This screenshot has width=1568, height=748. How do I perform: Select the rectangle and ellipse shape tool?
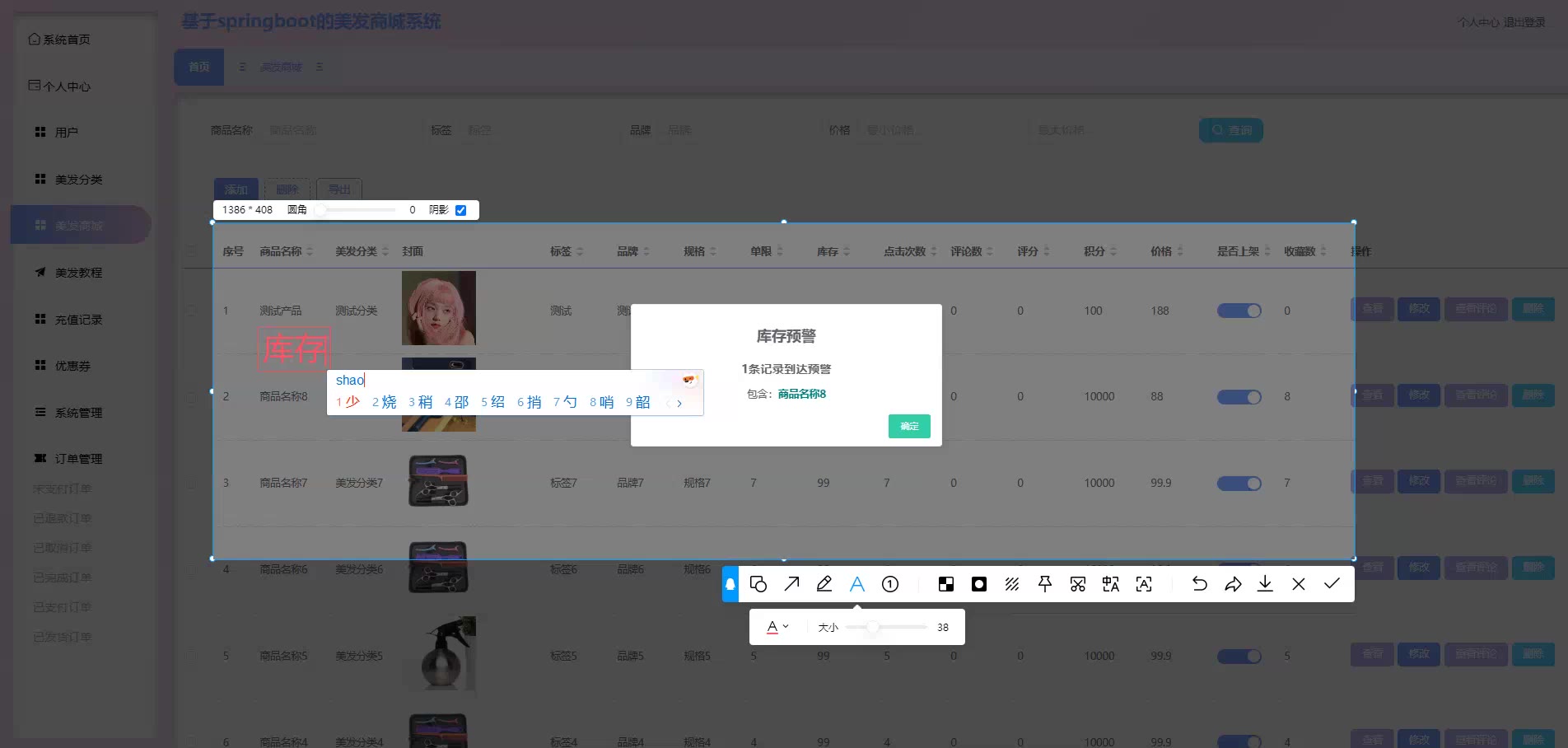pos(758,584)
